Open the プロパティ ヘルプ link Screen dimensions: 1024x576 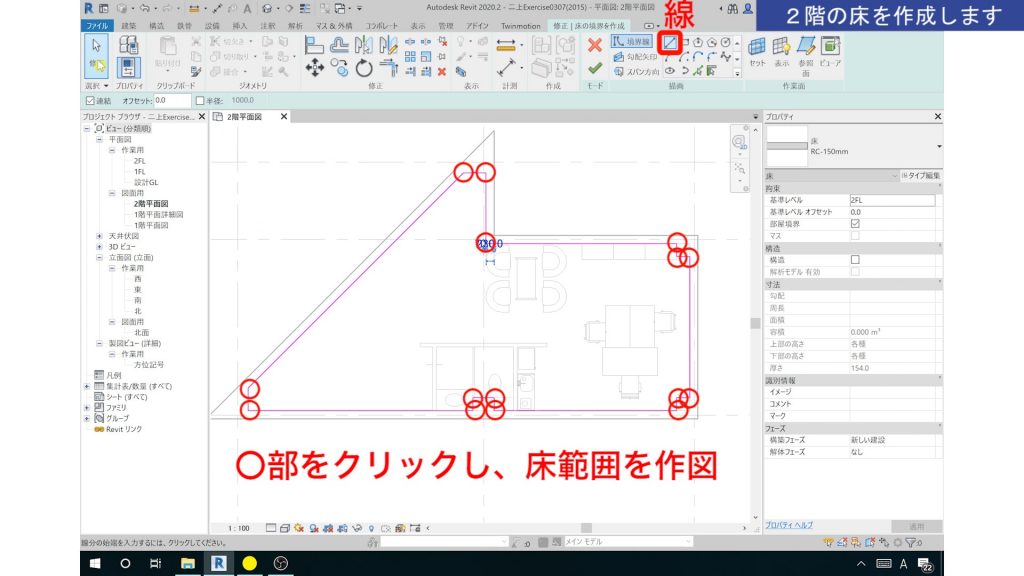click(789, 526)
